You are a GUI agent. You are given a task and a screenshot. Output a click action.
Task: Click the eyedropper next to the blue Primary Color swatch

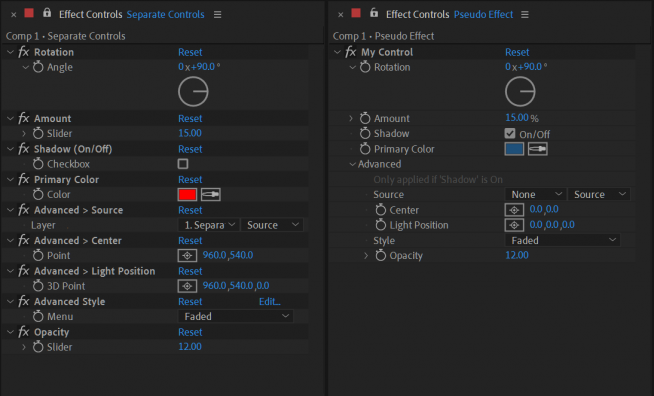[538, 149]
